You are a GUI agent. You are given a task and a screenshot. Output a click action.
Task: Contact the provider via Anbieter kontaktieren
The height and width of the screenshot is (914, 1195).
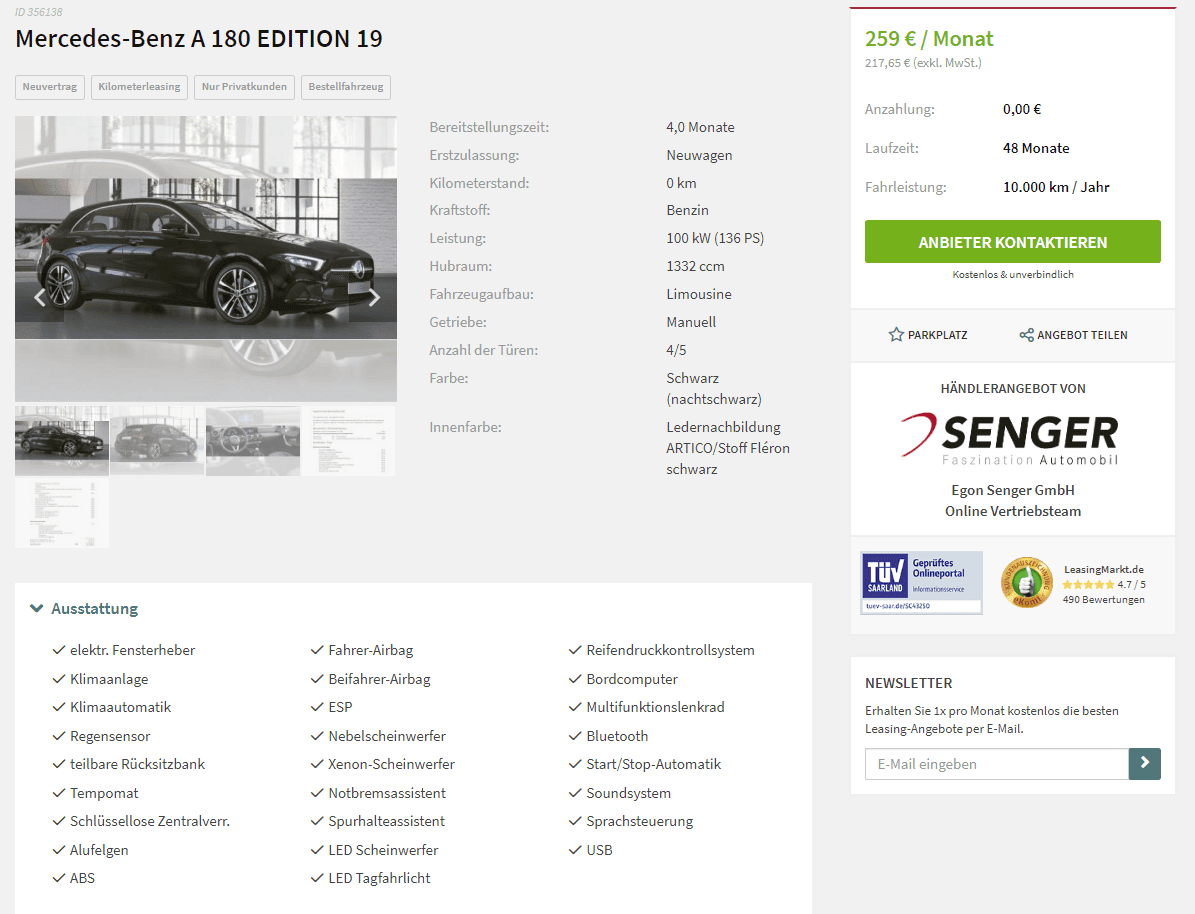coord(1012,242)
